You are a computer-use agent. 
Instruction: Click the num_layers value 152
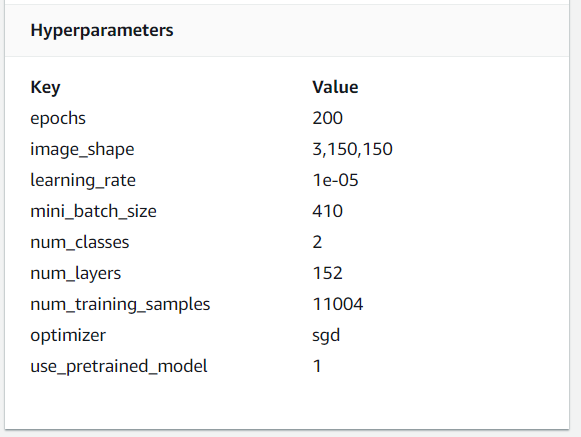[327, 274]
